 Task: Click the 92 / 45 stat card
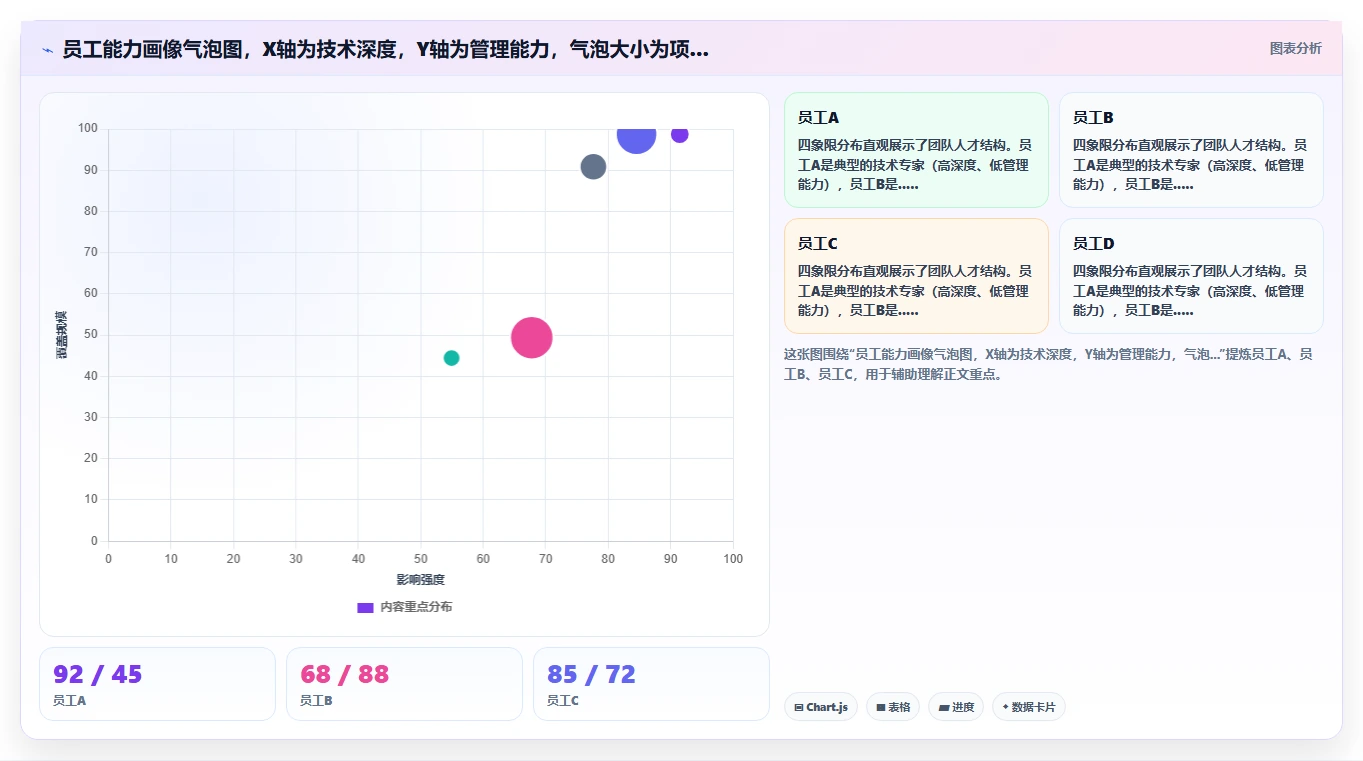point(157,684)
